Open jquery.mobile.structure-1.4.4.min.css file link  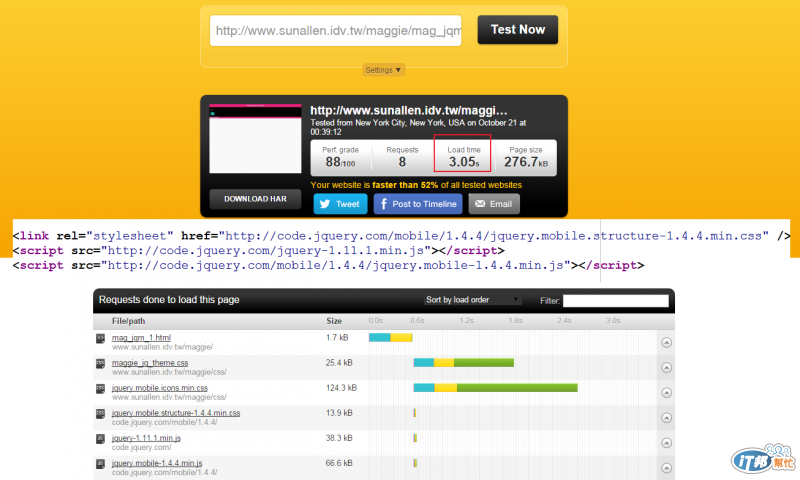pos(176,413)
